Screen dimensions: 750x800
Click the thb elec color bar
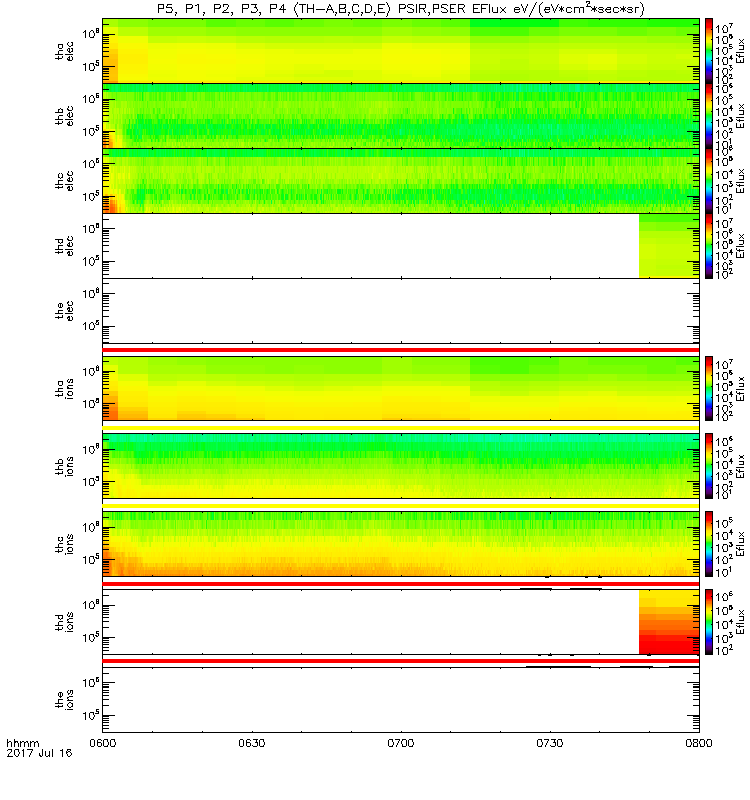[709, 116]
